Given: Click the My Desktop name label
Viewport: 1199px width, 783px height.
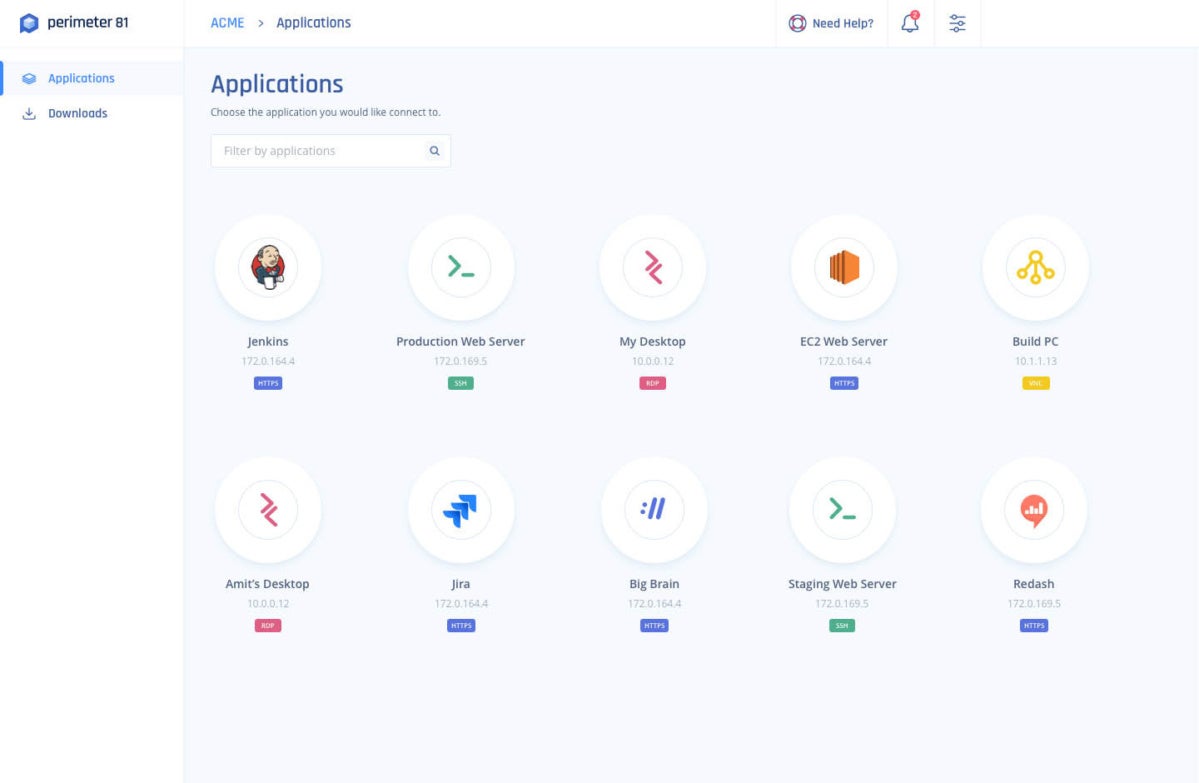Looking at the screenshot, I should pyautogui.click(x=652, y=342).
